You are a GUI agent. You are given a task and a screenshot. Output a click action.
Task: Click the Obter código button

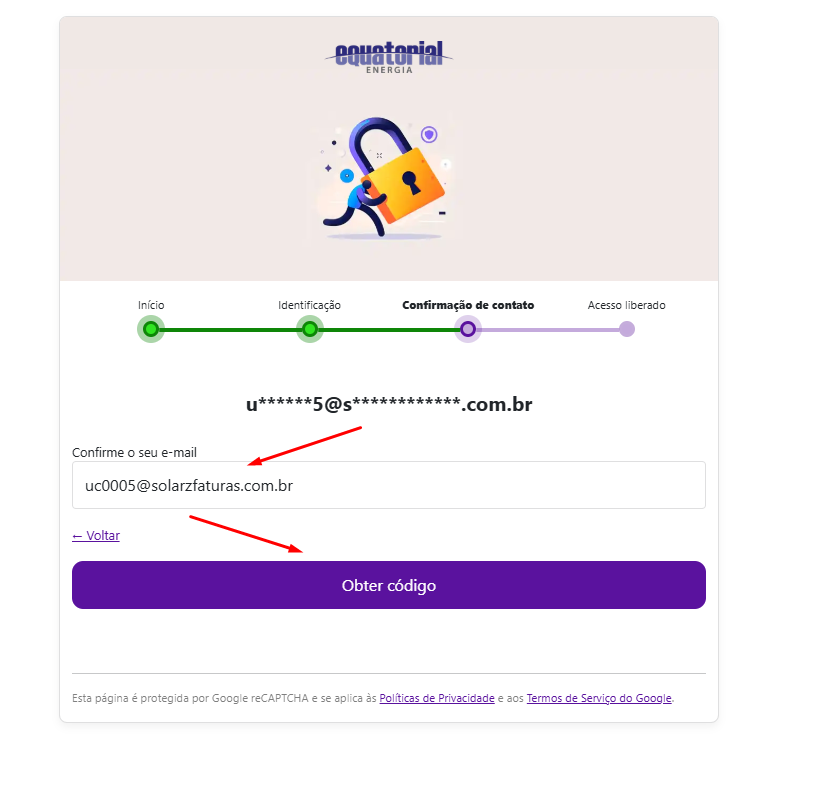[x=389, y=585]
